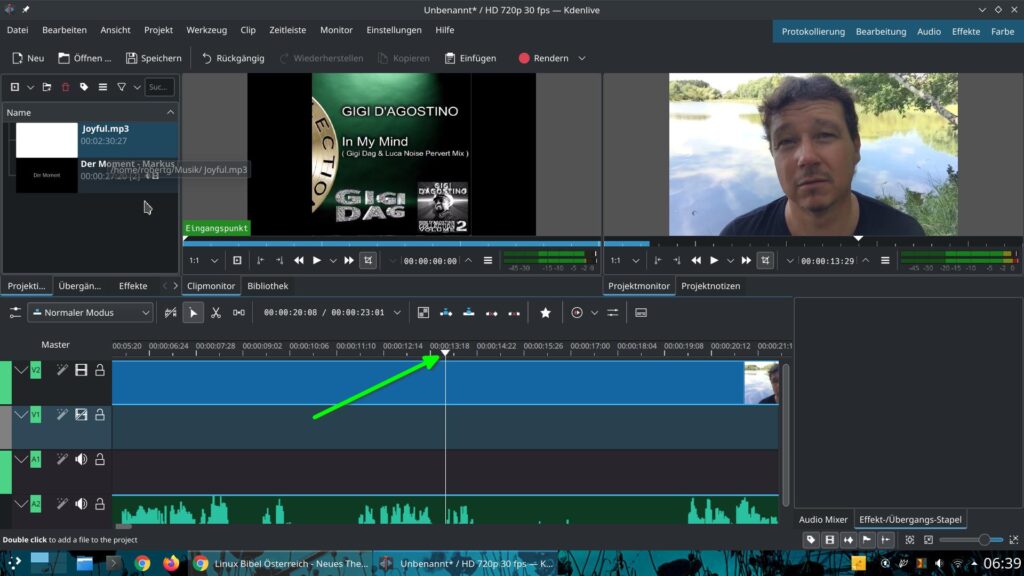Switch to the Audio Mixer tab
Screen dimensions: 1024x576
coord(823,520)
